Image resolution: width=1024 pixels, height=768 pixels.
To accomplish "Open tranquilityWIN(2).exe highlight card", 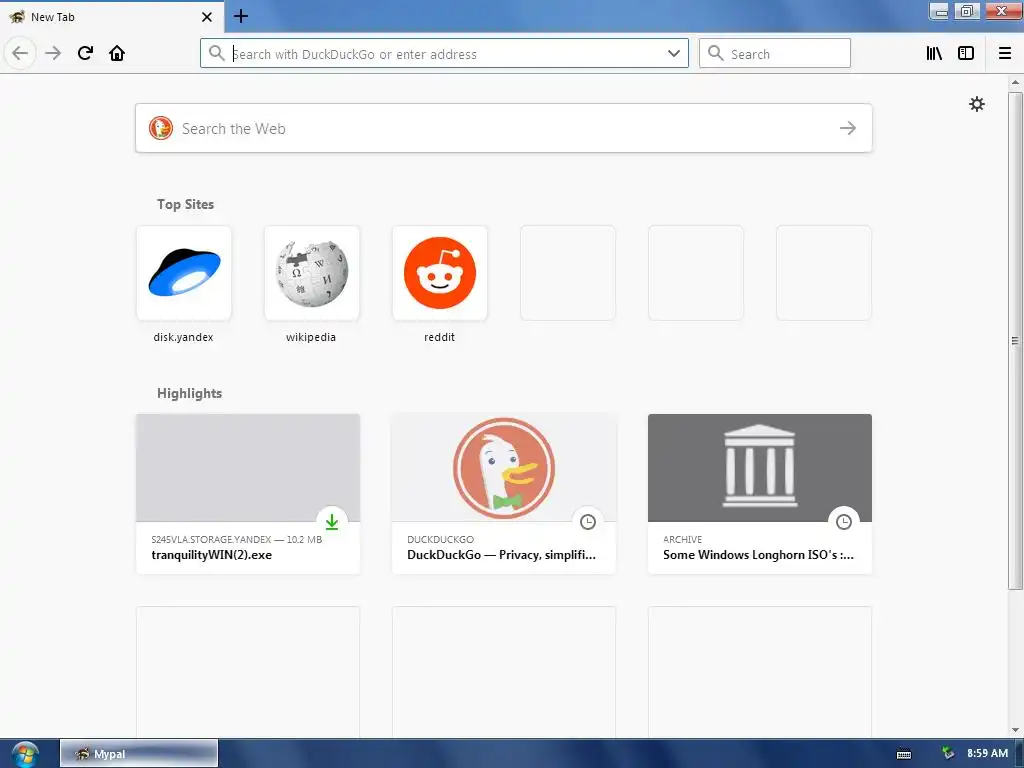I will click(248, 494).
